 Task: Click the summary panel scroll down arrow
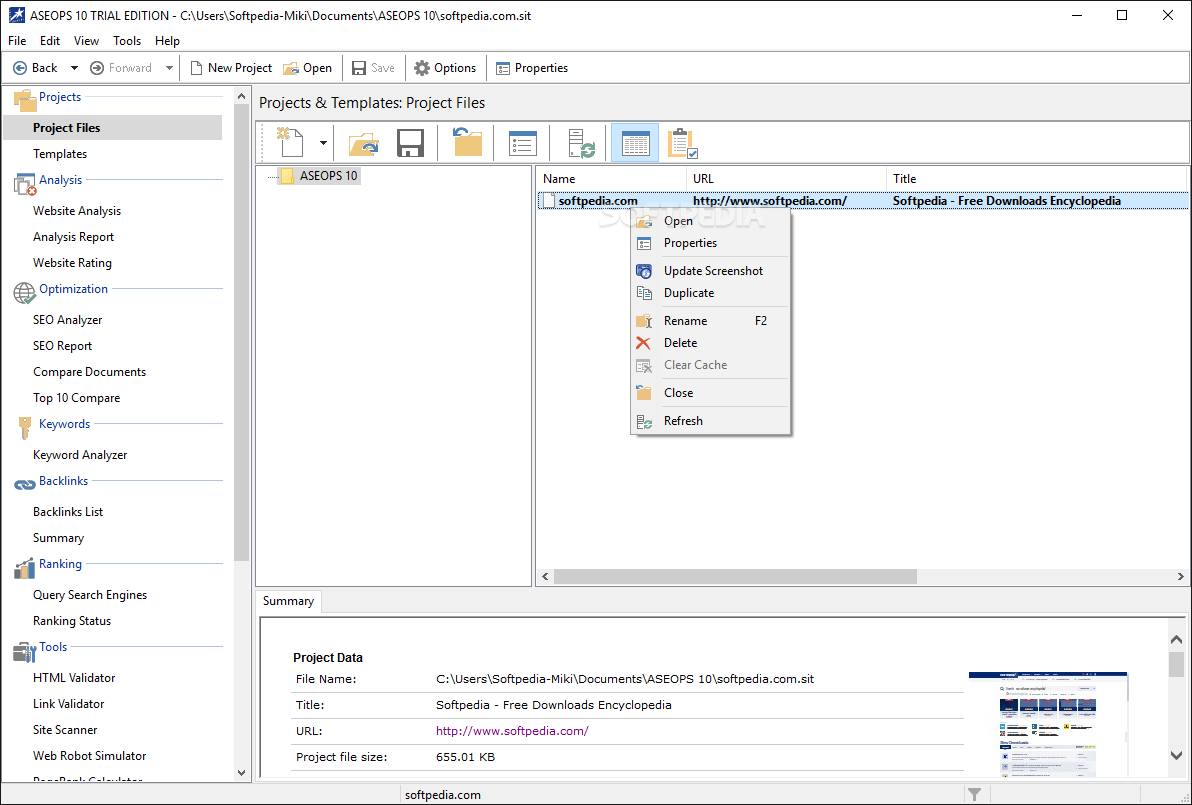click(x=1176, y=756)
